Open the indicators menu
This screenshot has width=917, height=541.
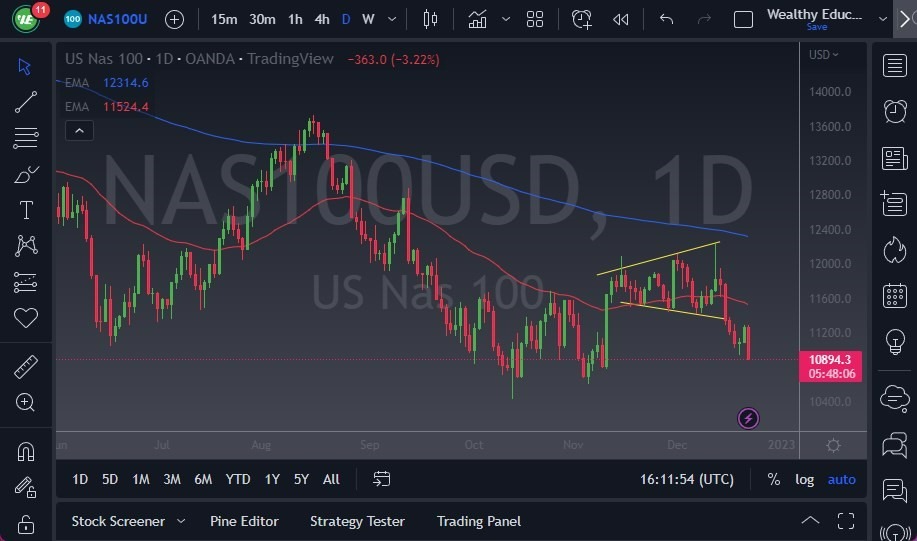pyautogui.click(x=477, y=19)
